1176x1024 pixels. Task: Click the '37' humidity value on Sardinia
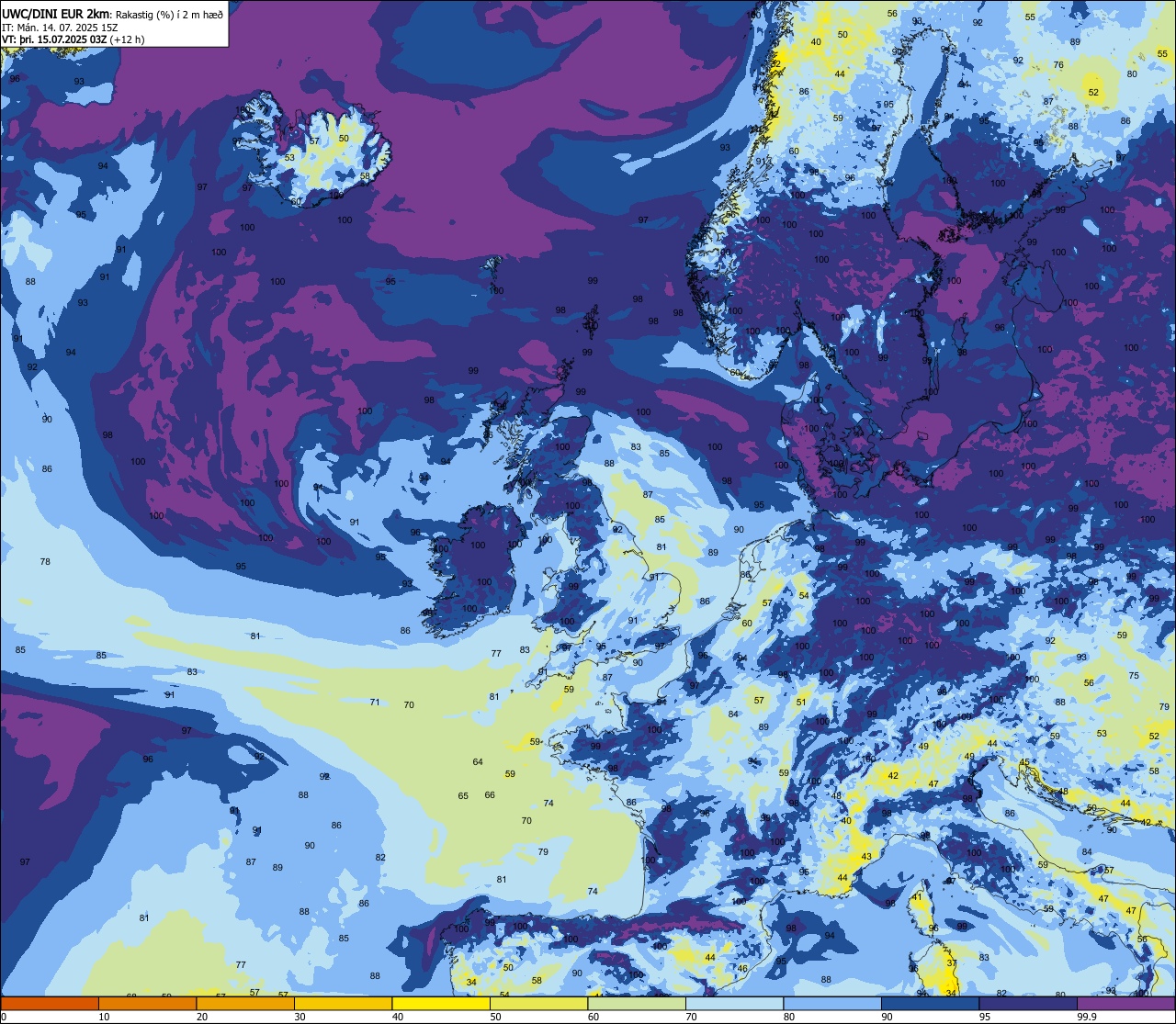point(952,963)
